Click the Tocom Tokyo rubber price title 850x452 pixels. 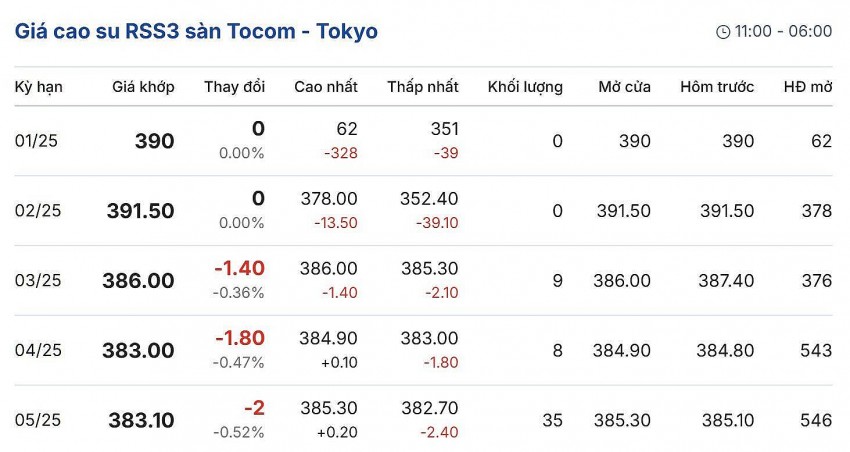tap(196, 31)
